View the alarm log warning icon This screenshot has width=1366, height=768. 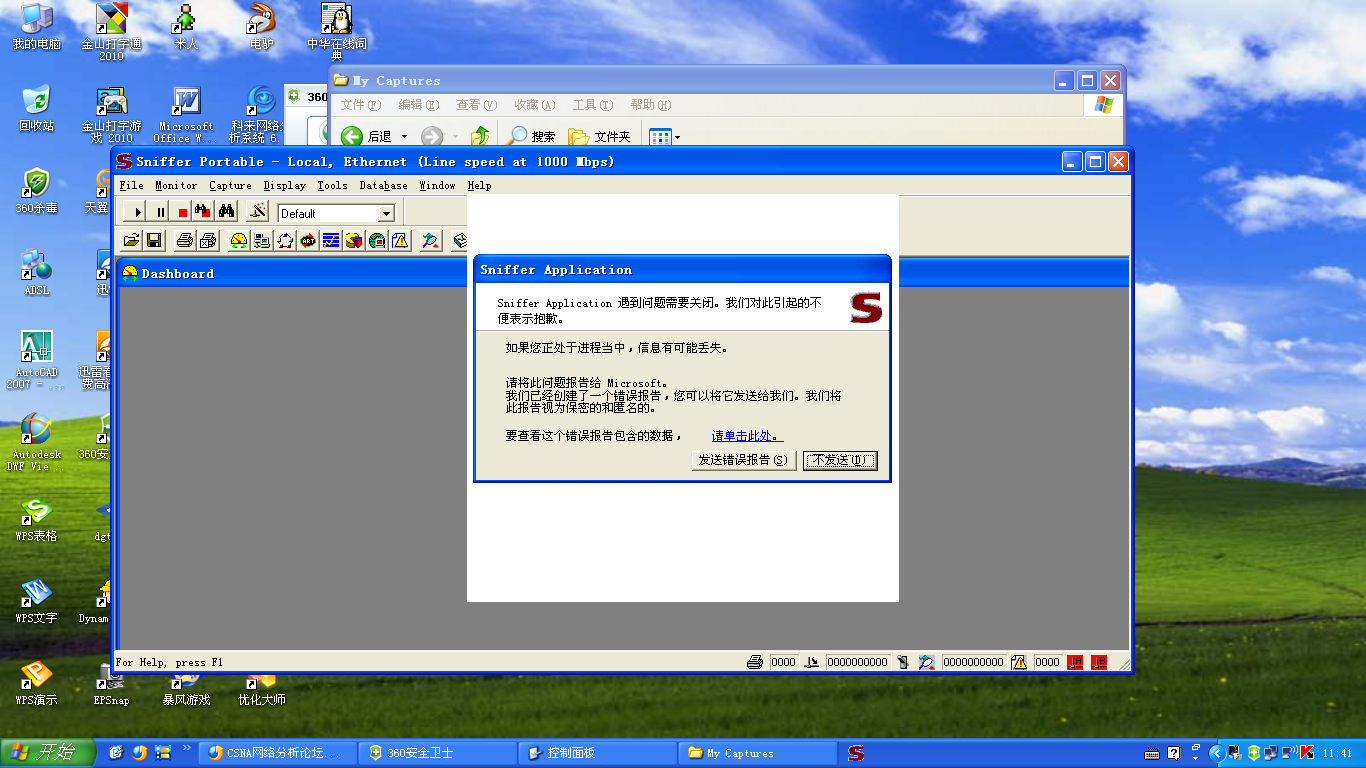pos(400,240)
